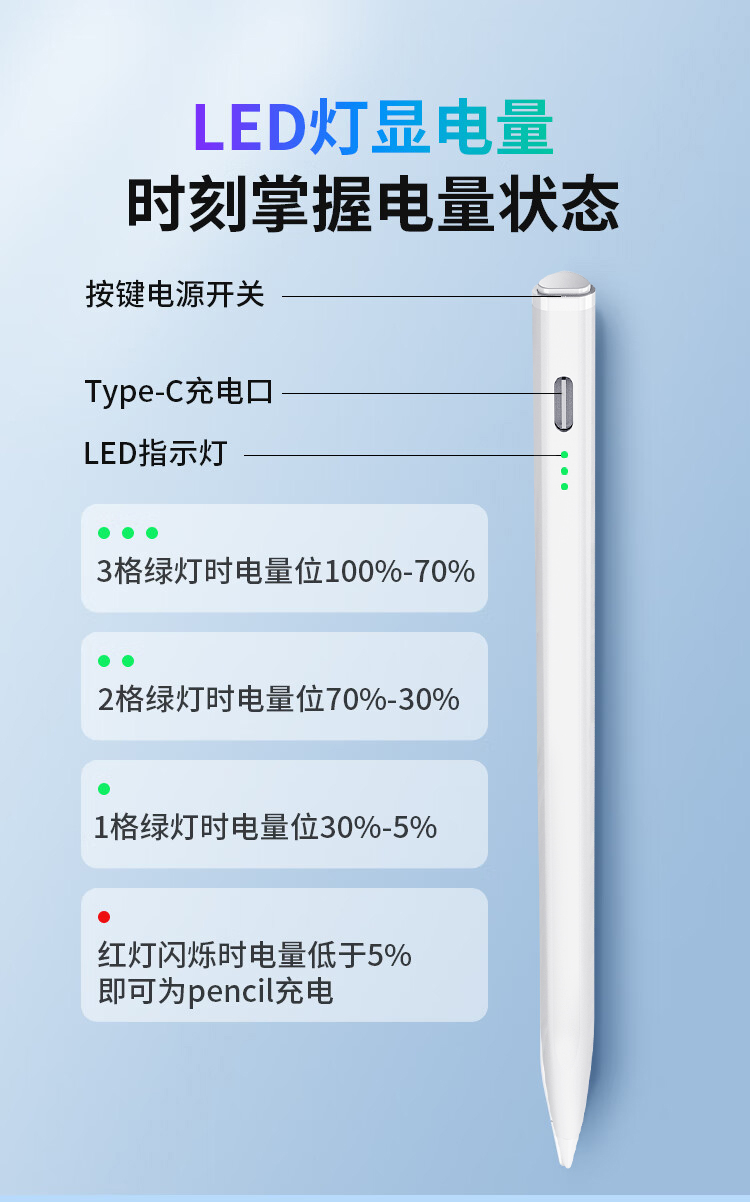The image size is (750, 1202).
Task: Click the two green dots in the 70%-30% card
Action: pos(115,661)
